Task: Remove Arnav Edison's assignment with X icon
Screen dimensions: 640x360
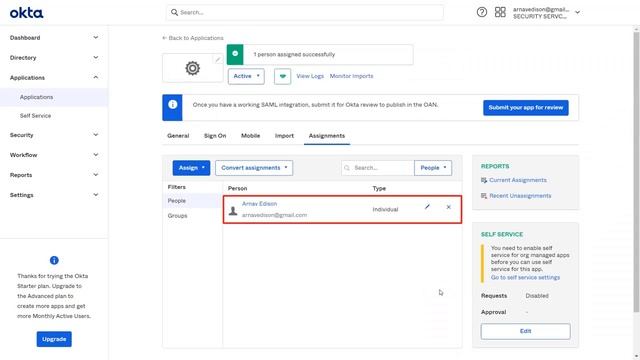Action: 449,207
